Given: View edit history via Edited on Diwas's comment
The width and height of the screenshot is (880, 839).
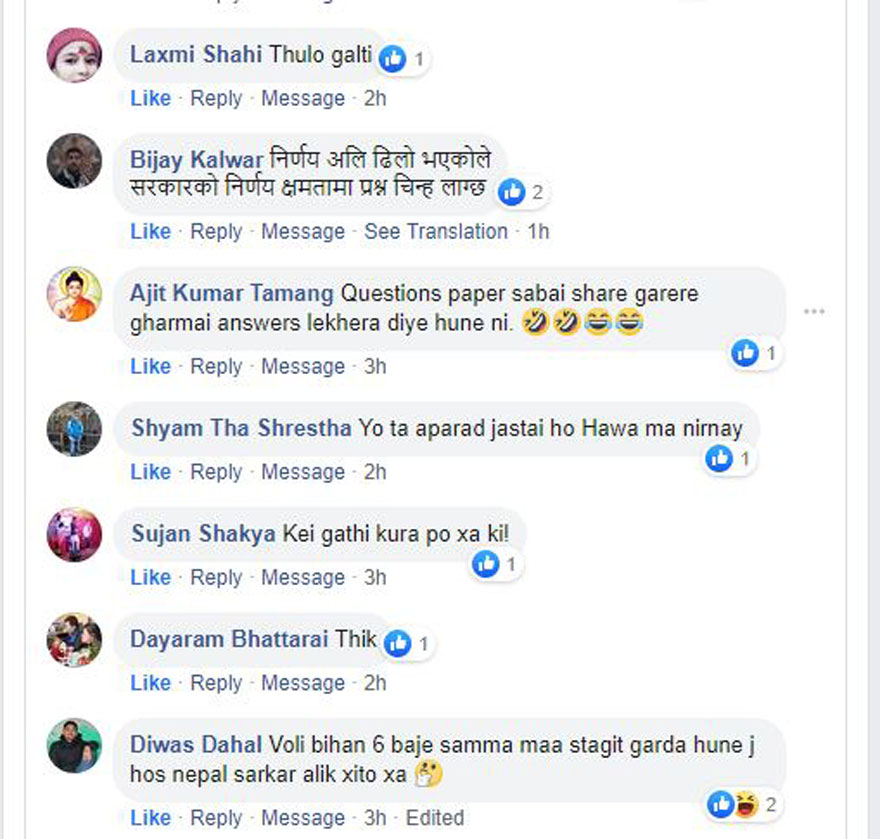Looking at the screenshot, I should 435,817.
